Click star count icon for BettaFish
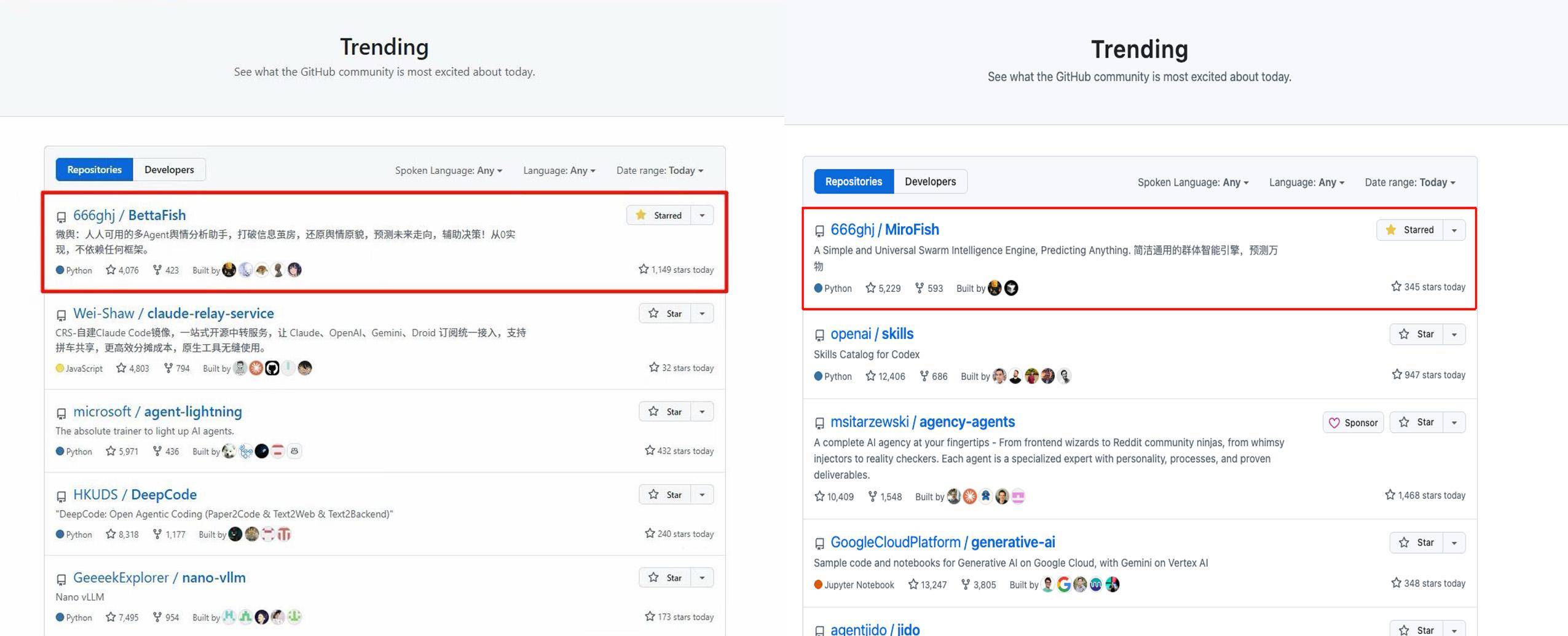The width and height of the screenshot is (1568, 636). click(x=111, y=270)
